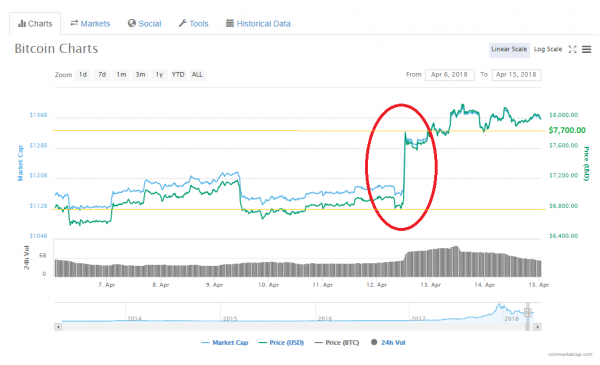The width and height of the screenshot is (600, 365).
Task: Toggle Price (USD) series in legend
Action: point(282,342)
